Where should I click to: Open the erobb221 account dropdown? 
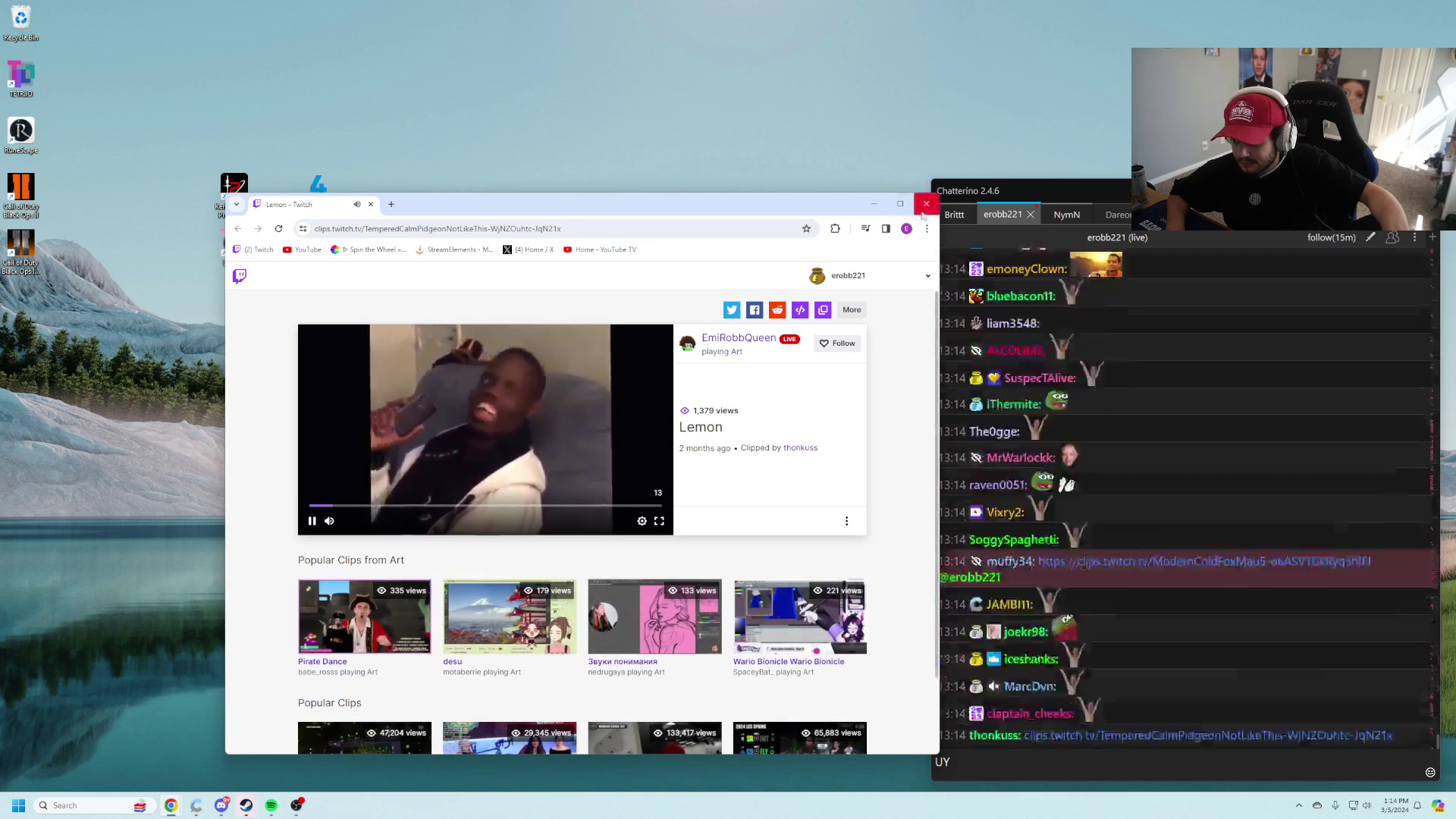[x=927, y=275]
